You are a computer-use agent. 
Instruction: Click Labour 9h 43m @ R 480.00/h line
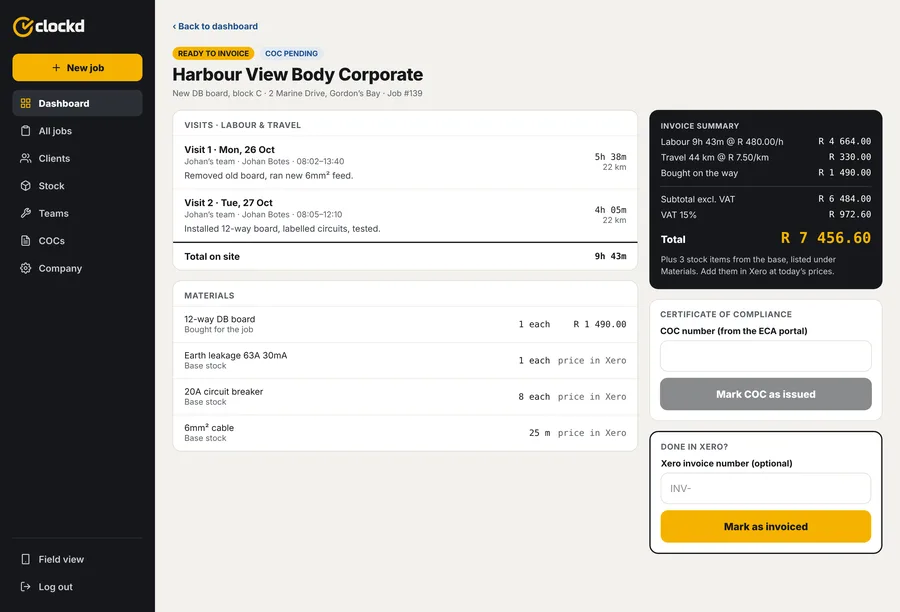pyautogui.click(x=766, y=141)
